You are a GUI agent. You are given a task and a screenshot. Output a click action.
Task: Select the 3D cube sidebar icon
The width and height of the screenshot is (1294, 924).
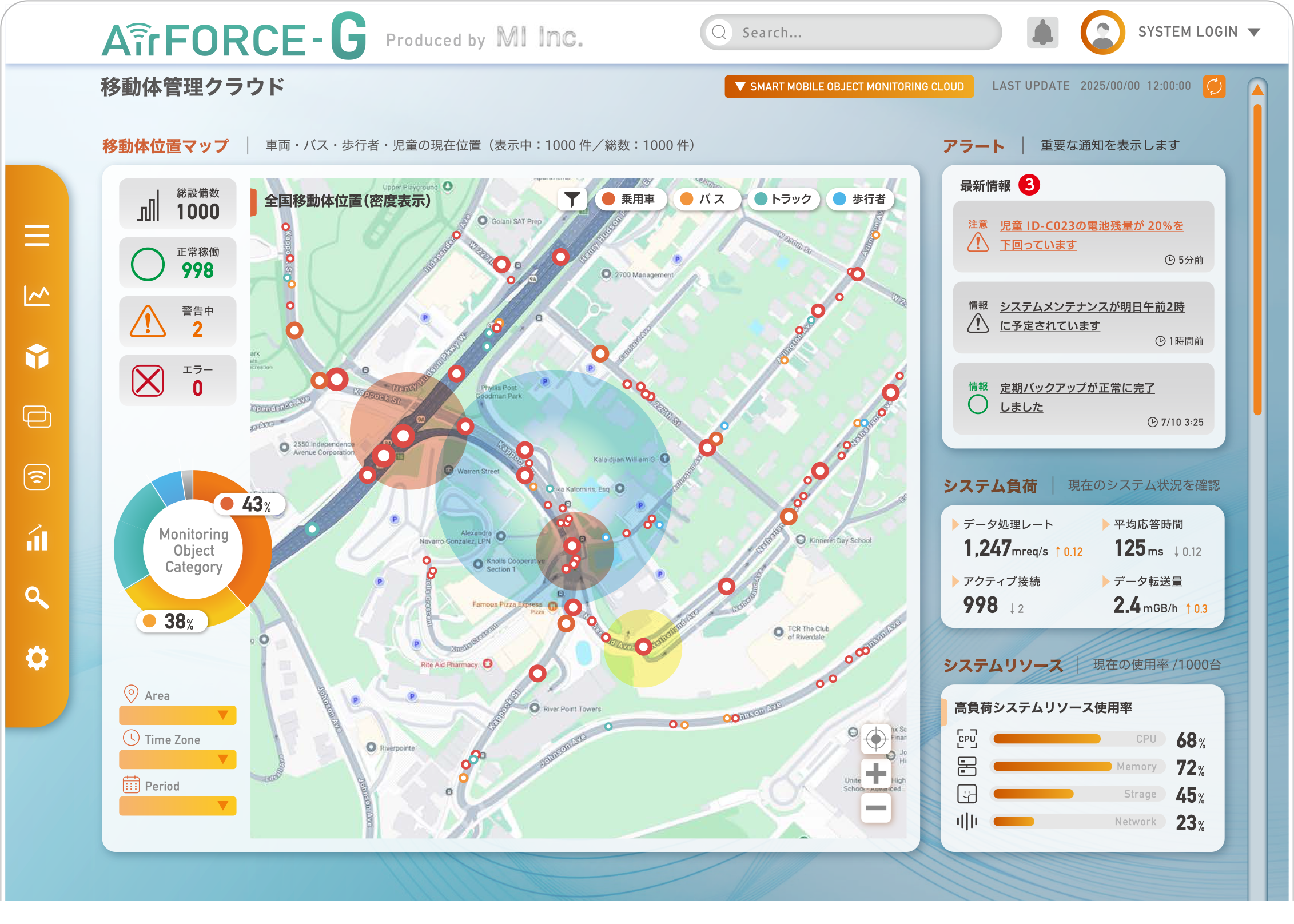tap(37, 356)
